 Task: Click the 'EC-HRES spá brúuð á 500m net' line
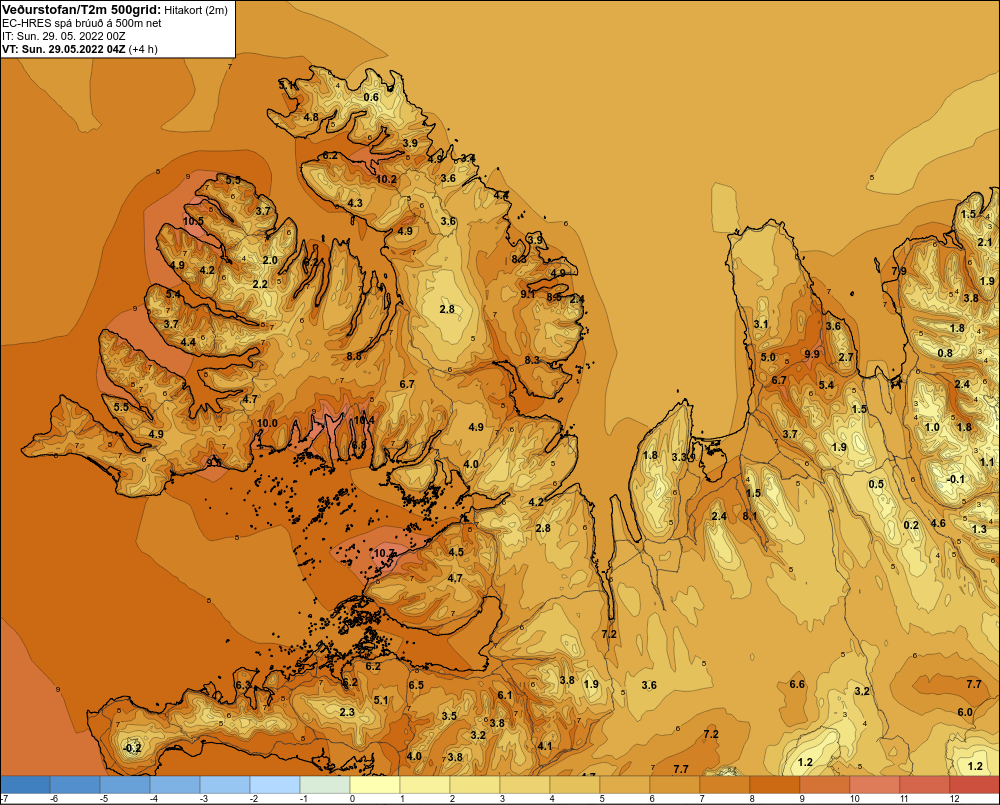coord(82,23)
